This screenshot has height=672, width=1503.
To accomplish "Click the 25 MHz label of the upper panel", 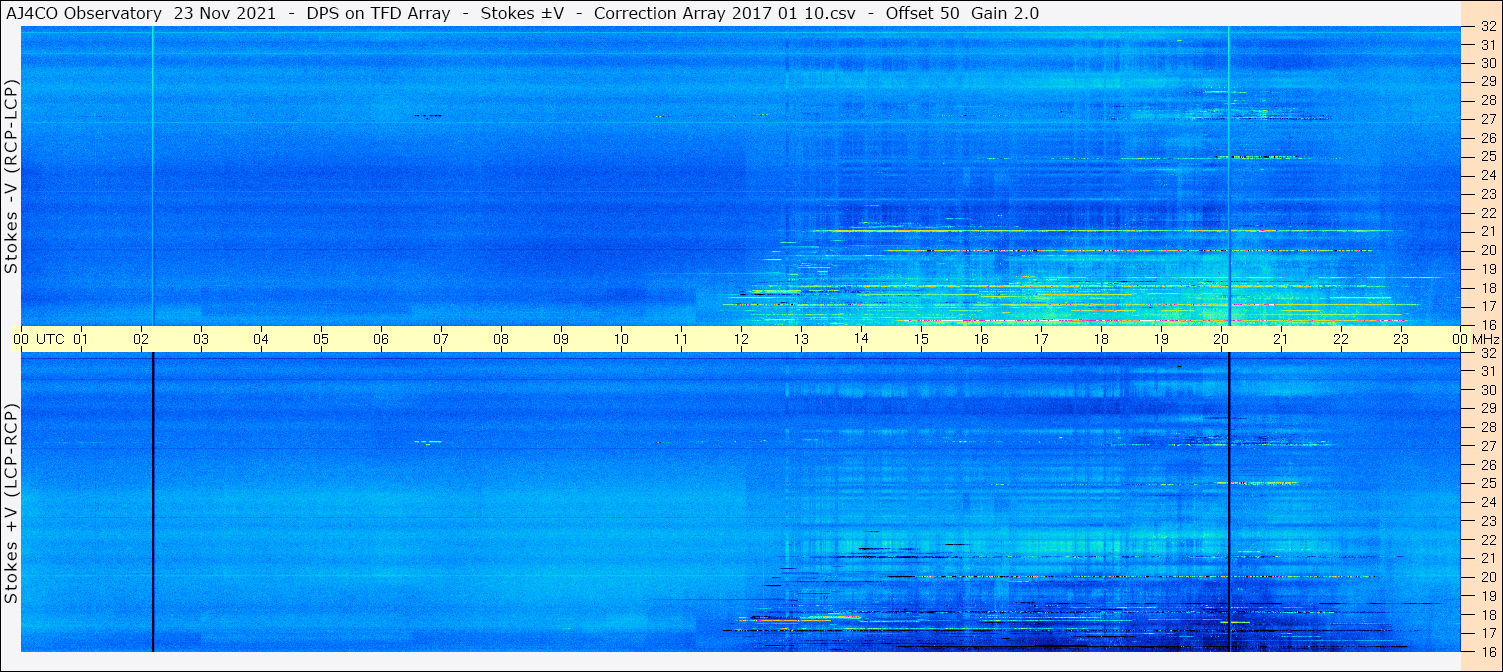I will pos(1488,157).
